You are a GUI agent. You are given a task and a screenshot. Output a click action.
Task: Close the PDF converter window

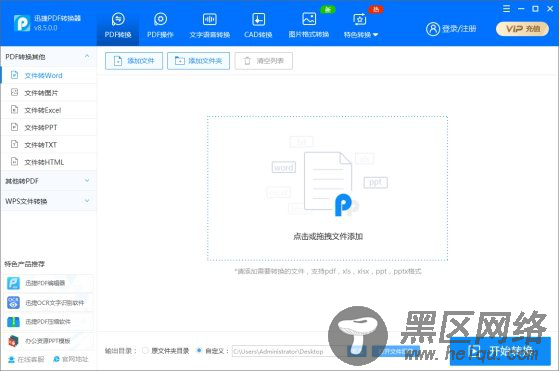click(550, 9)
